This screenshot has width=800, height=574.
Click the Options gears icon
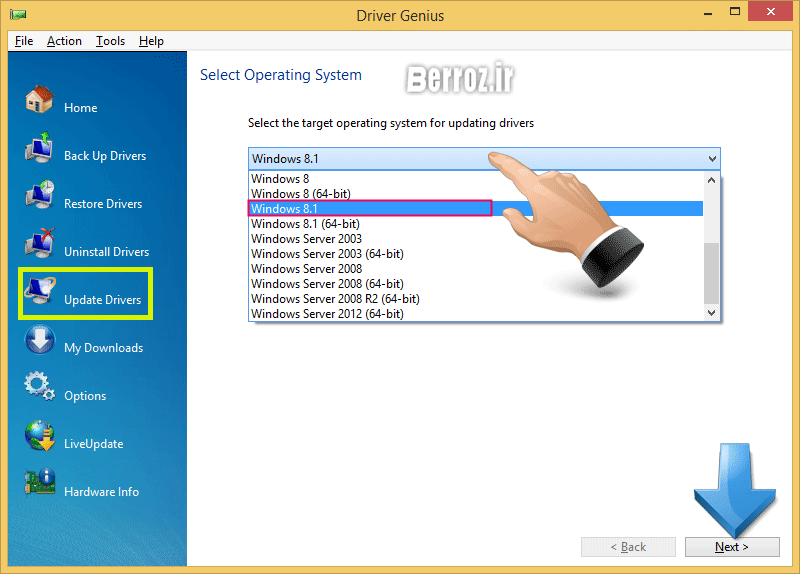tap(39, 387)
